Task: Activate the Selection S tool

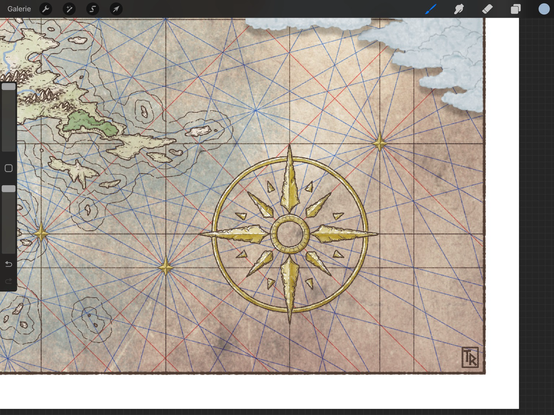Action: (x=93, y=9)
